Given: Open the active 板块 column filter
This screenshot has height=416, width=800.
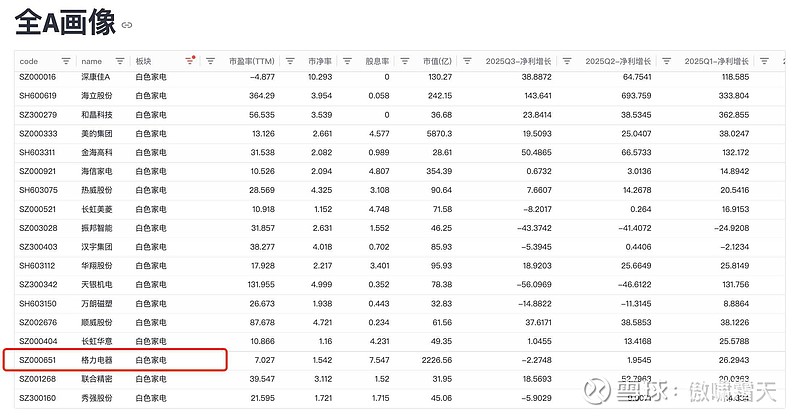Looking at the screenshot, I should pyautogui.click(x=190, y=61).
